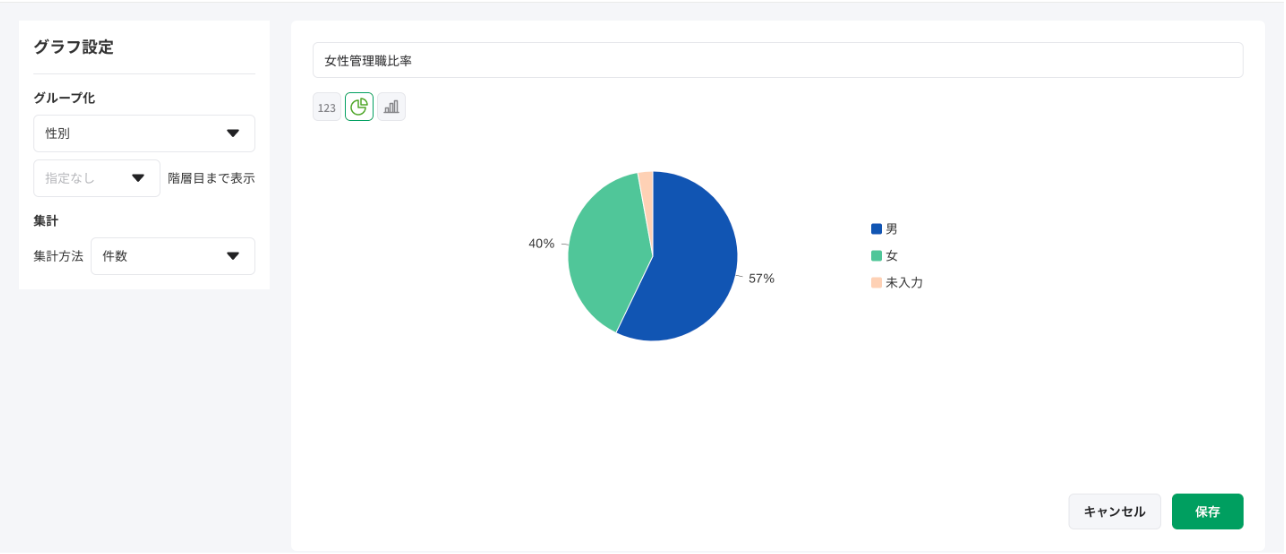Select the pie chart type icon
1286x554 pixels.
click(359, 107)
